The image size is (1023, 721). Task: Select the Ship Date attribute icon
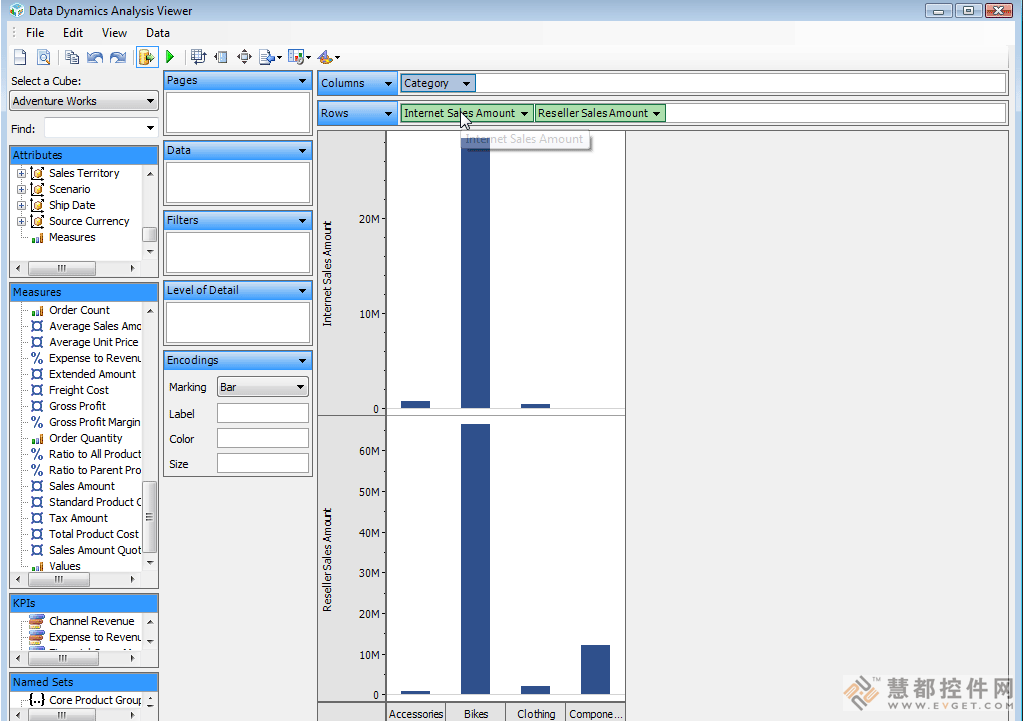pos(37,205)
